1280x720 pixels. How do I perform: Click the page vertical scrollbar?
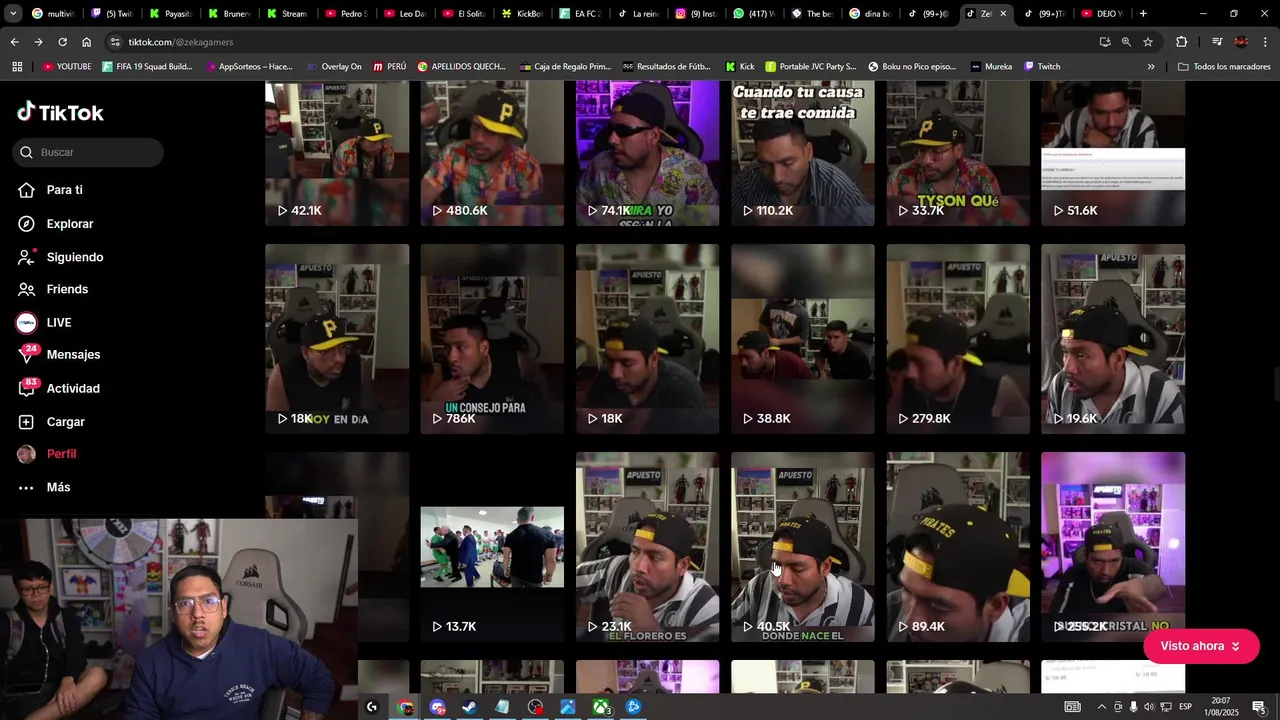1275,385
